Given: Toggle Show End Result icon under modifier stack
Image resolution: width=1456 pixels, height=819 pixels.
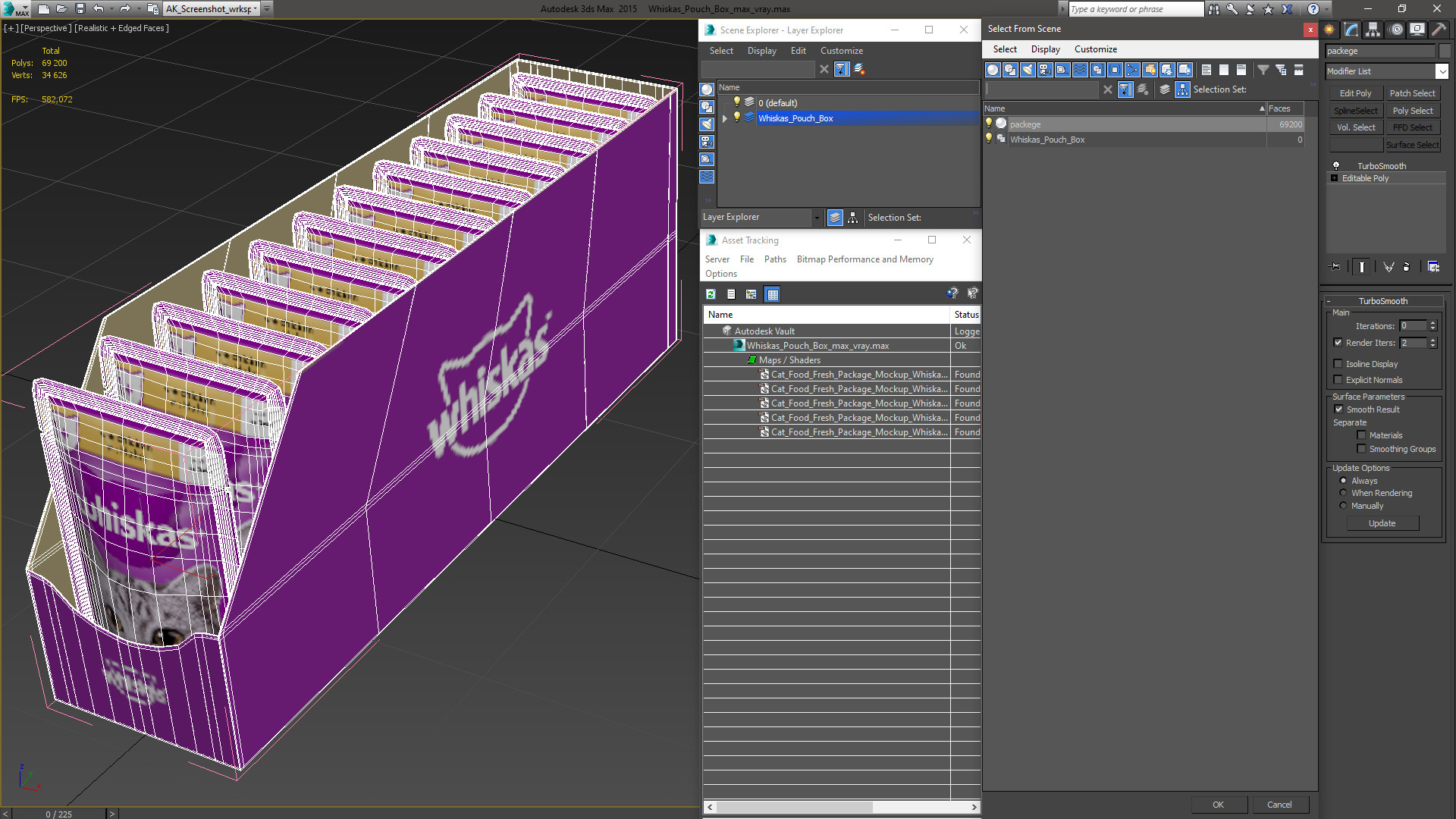Looking at the screenshot, I should click(1362, 267).
